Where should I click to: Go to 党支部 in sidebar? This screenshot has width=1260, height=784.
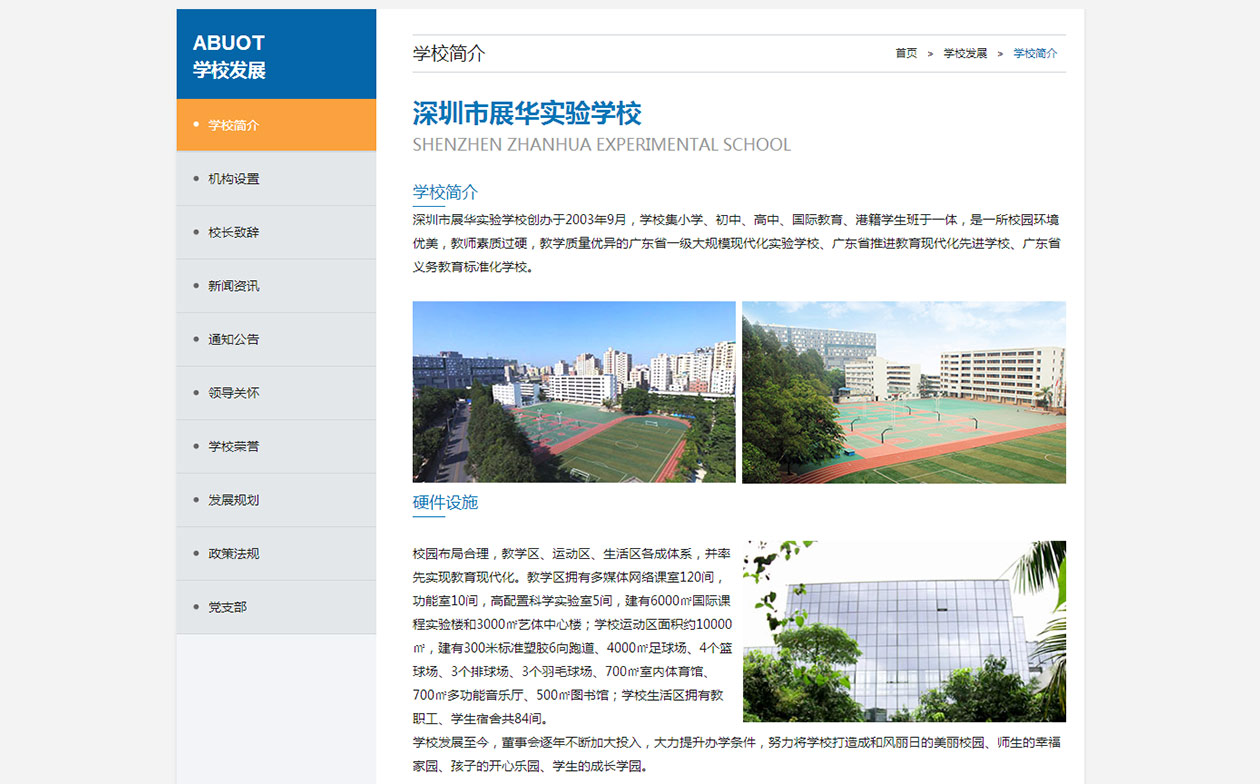click(276, 607)
